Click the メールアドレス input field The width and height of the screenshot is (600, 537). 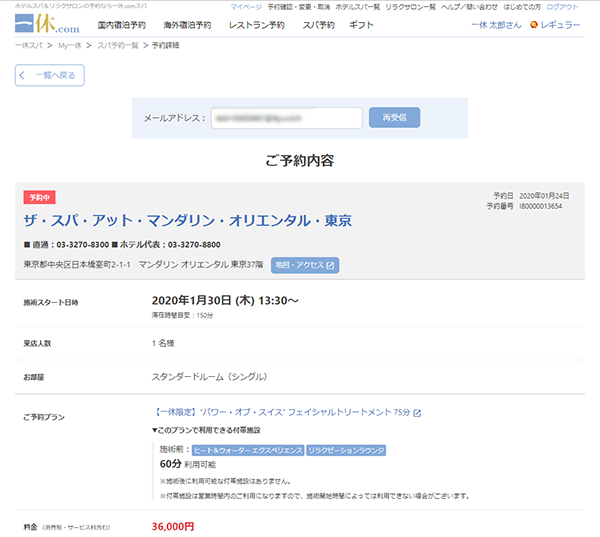(287, 118)
